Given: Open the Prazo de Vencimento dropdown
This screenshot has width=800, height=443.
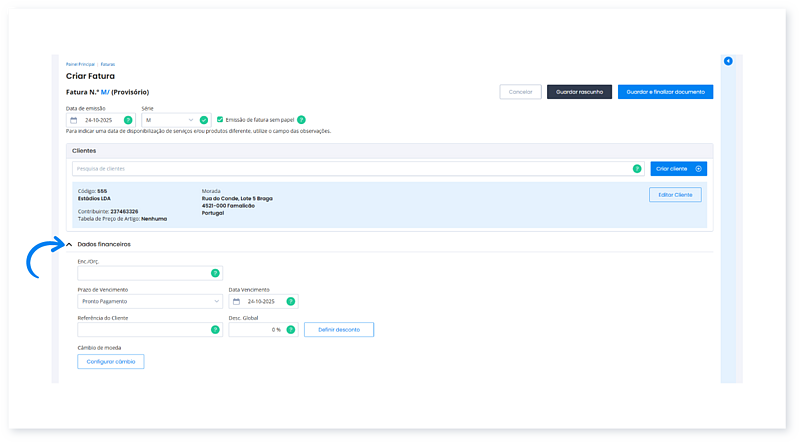Looking at the screenshot, I should 149,301.
